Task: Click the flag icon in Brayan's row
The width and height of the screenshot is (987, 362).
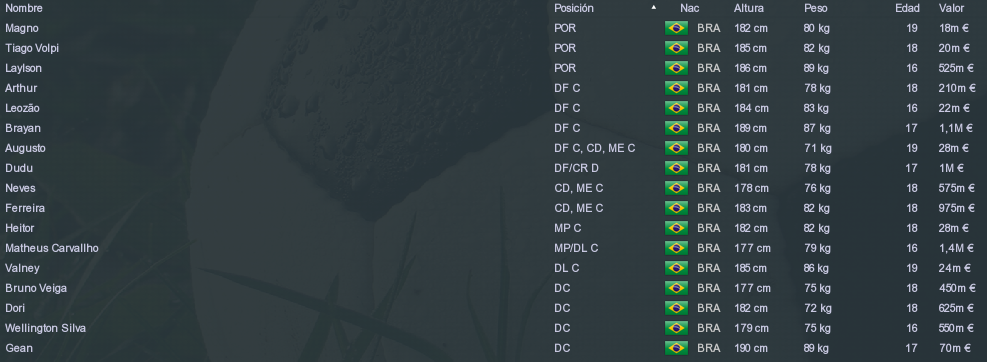Action: pos(676,128)
